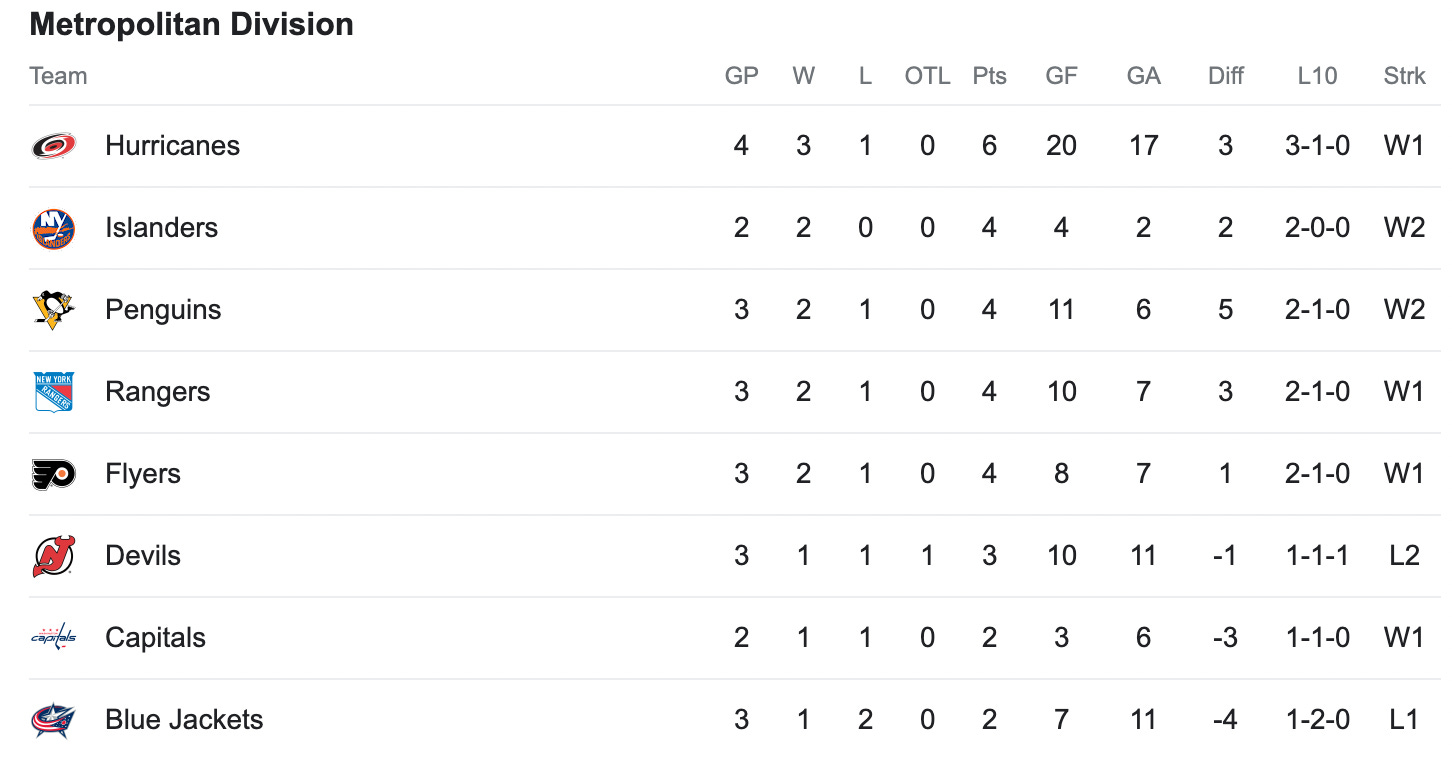This screenshot has width=1452, height=782.
Task: Click the Islanders team logo
Action: [x=53, y=228]
